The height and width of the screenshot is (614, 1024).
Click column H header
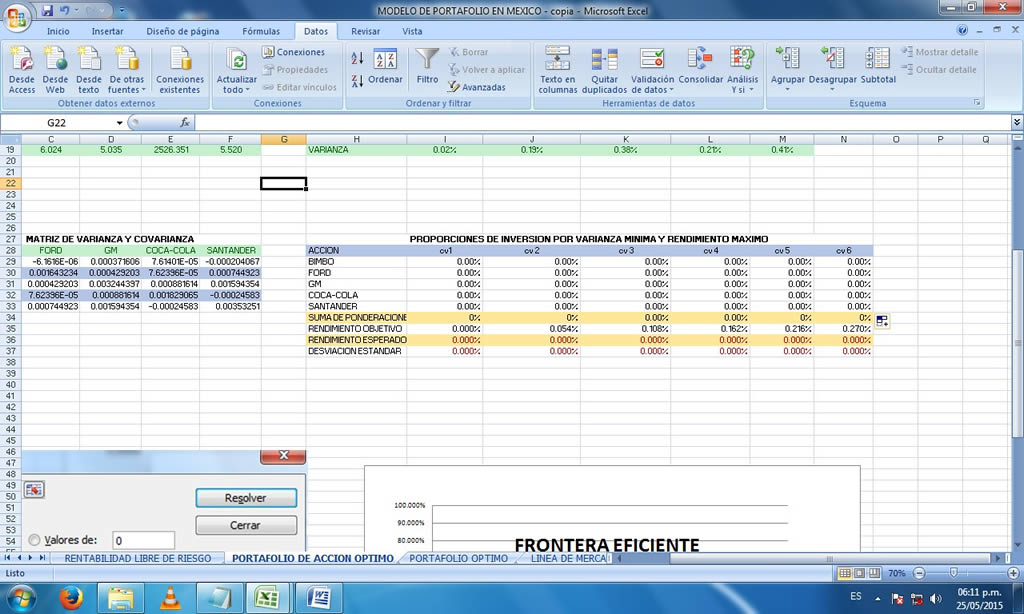tap(356, 139)
